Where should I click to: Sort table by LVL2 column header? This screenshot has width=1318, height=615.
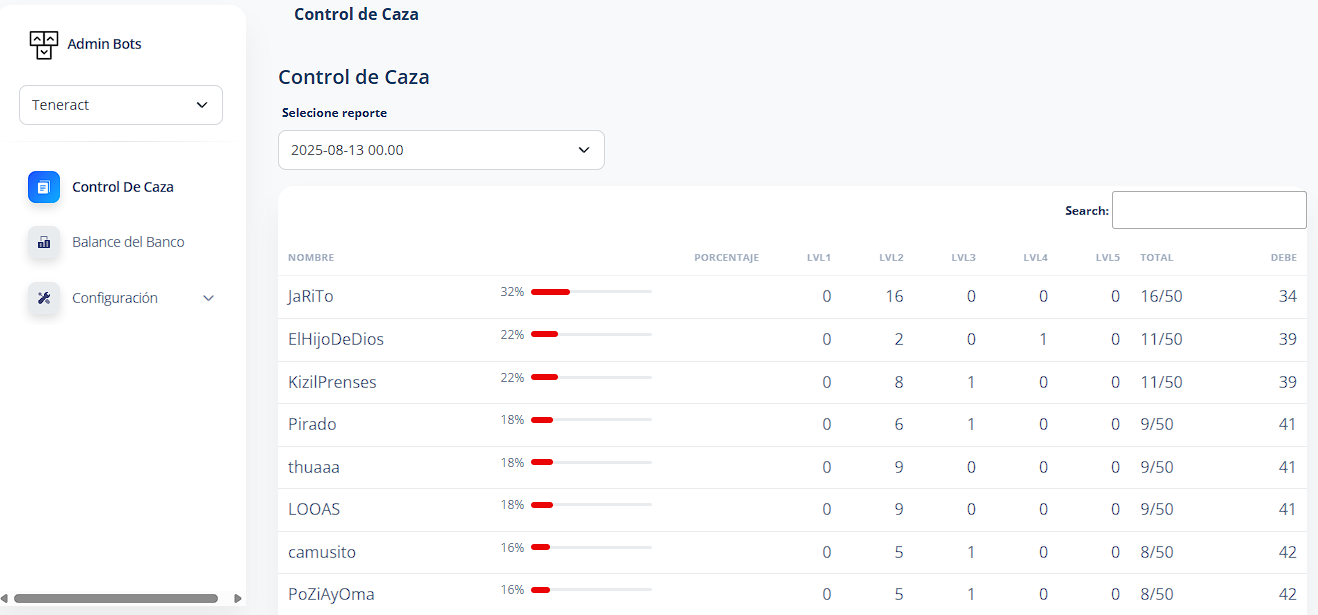pyautogui.click(x=891, y=258)
